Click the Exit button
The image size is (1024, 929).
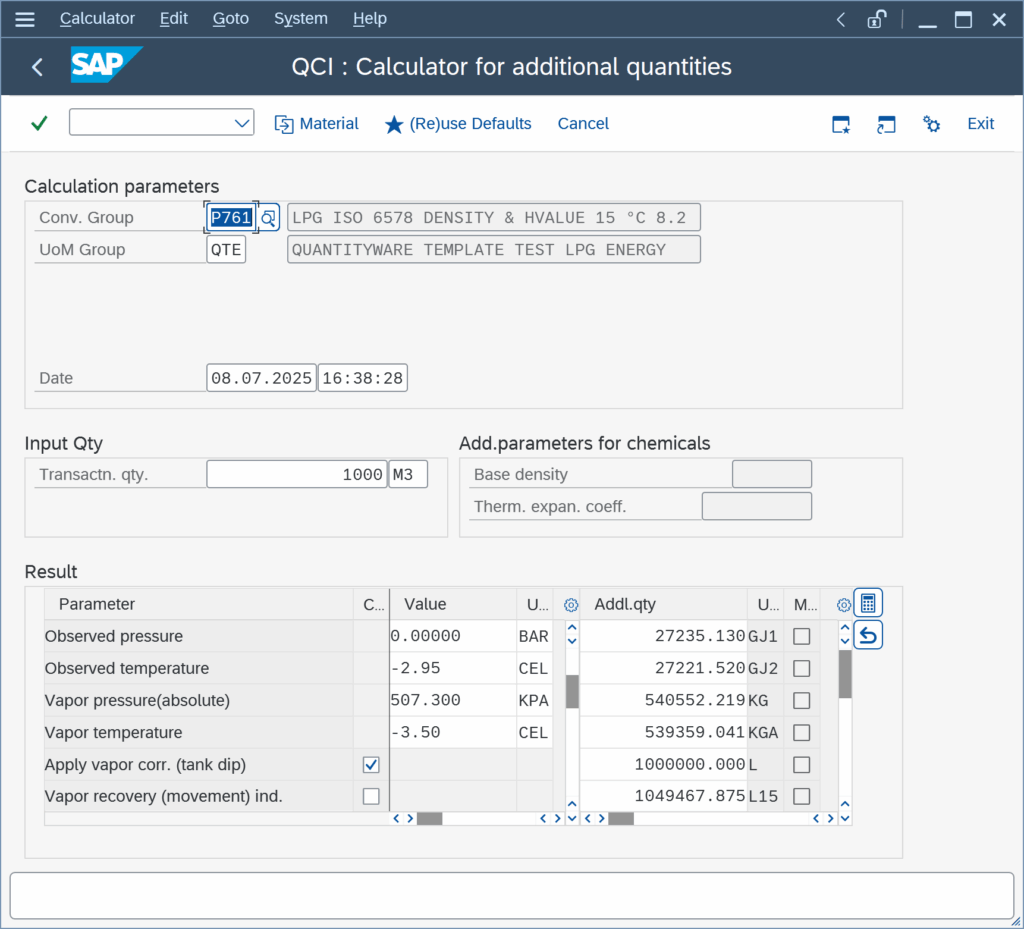click(980, 123)
